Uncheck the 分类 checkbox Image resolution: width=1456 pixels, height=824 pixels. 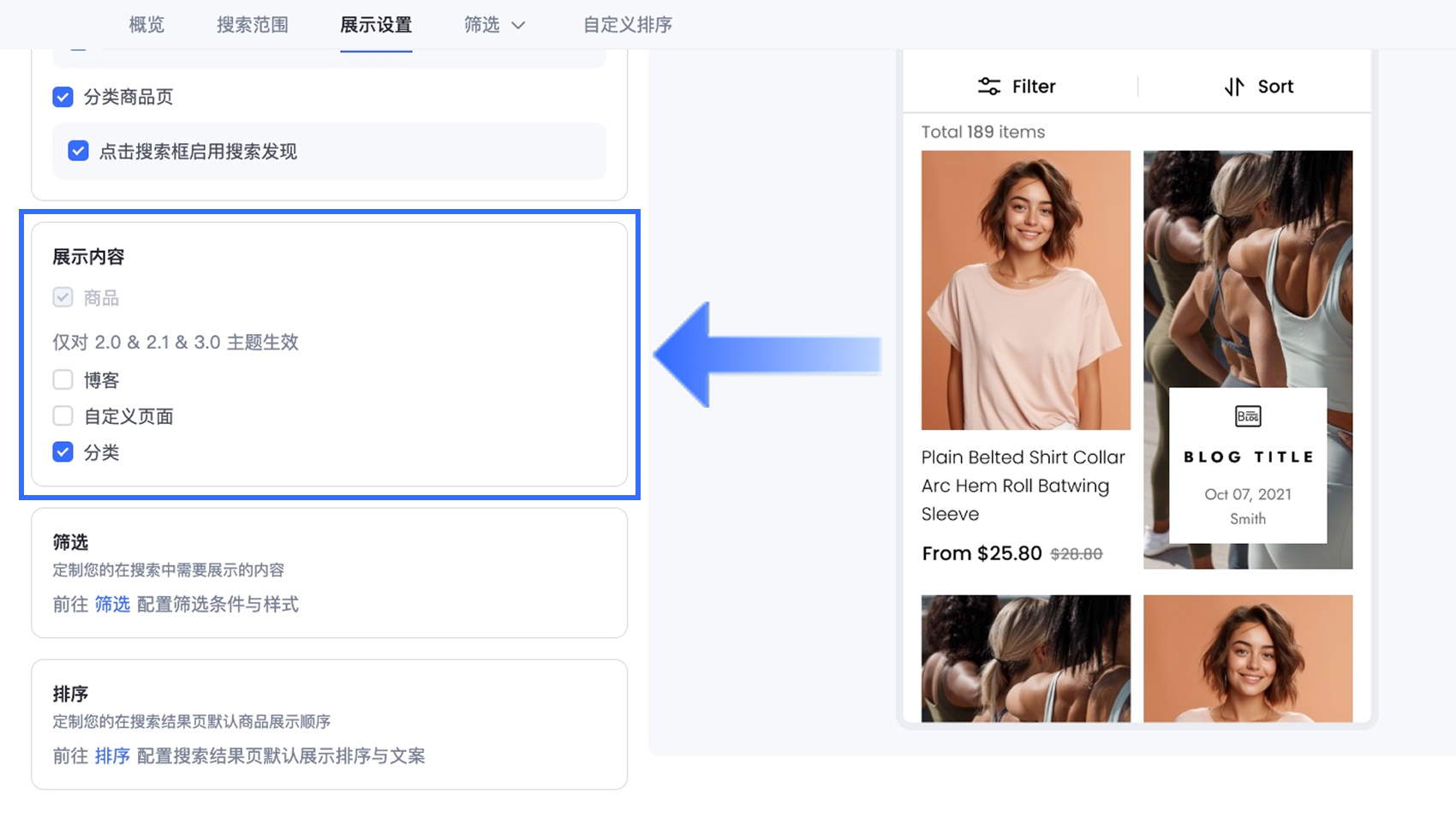click(63, 452)
